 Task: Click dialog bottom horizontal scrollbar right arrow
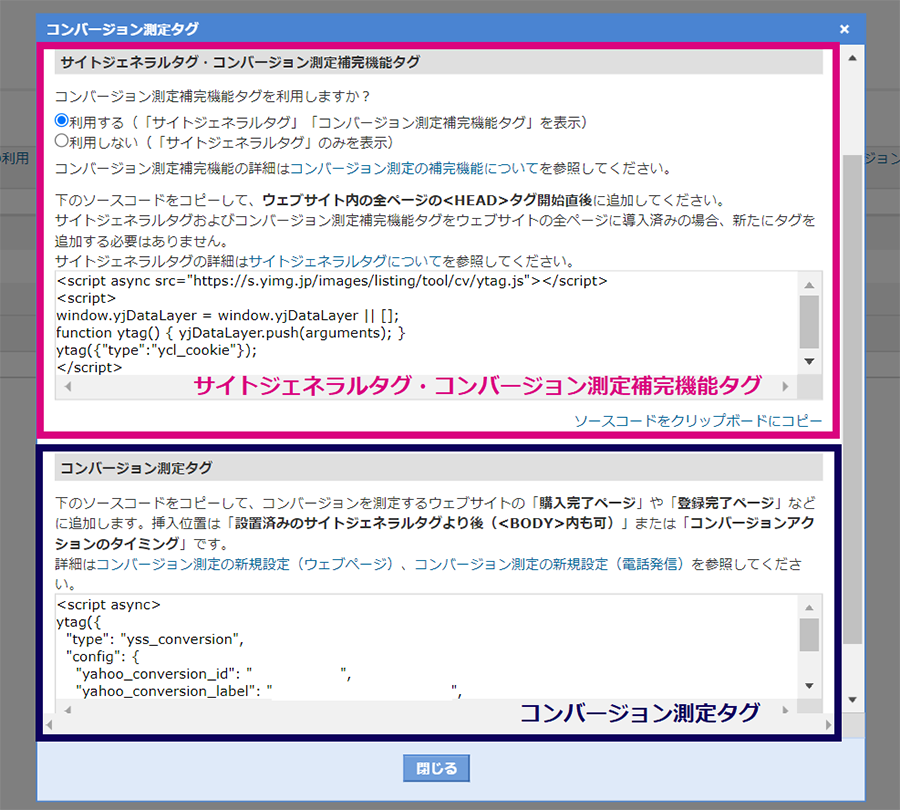point(828,725)
